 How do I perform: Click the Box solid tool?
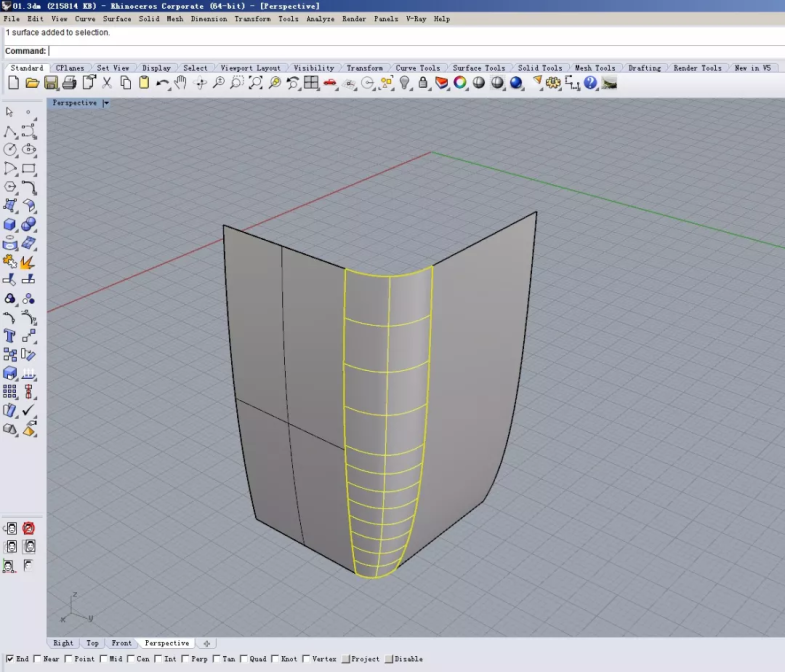[x=10, y=224]
